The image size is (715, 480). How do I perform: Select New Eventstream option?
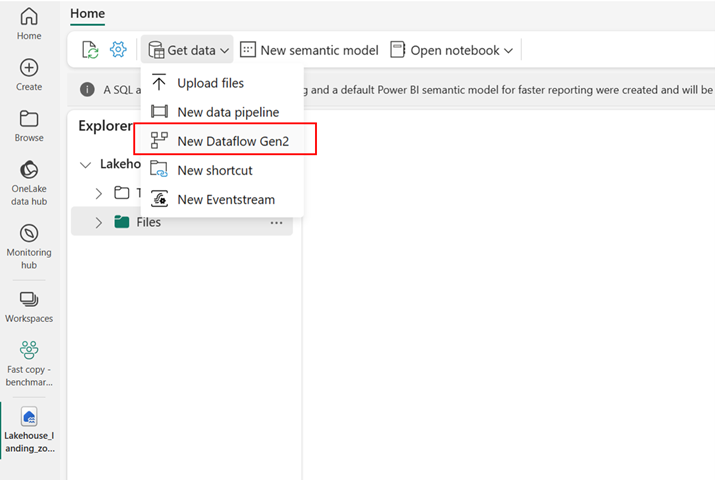click(x=222, y=200)
